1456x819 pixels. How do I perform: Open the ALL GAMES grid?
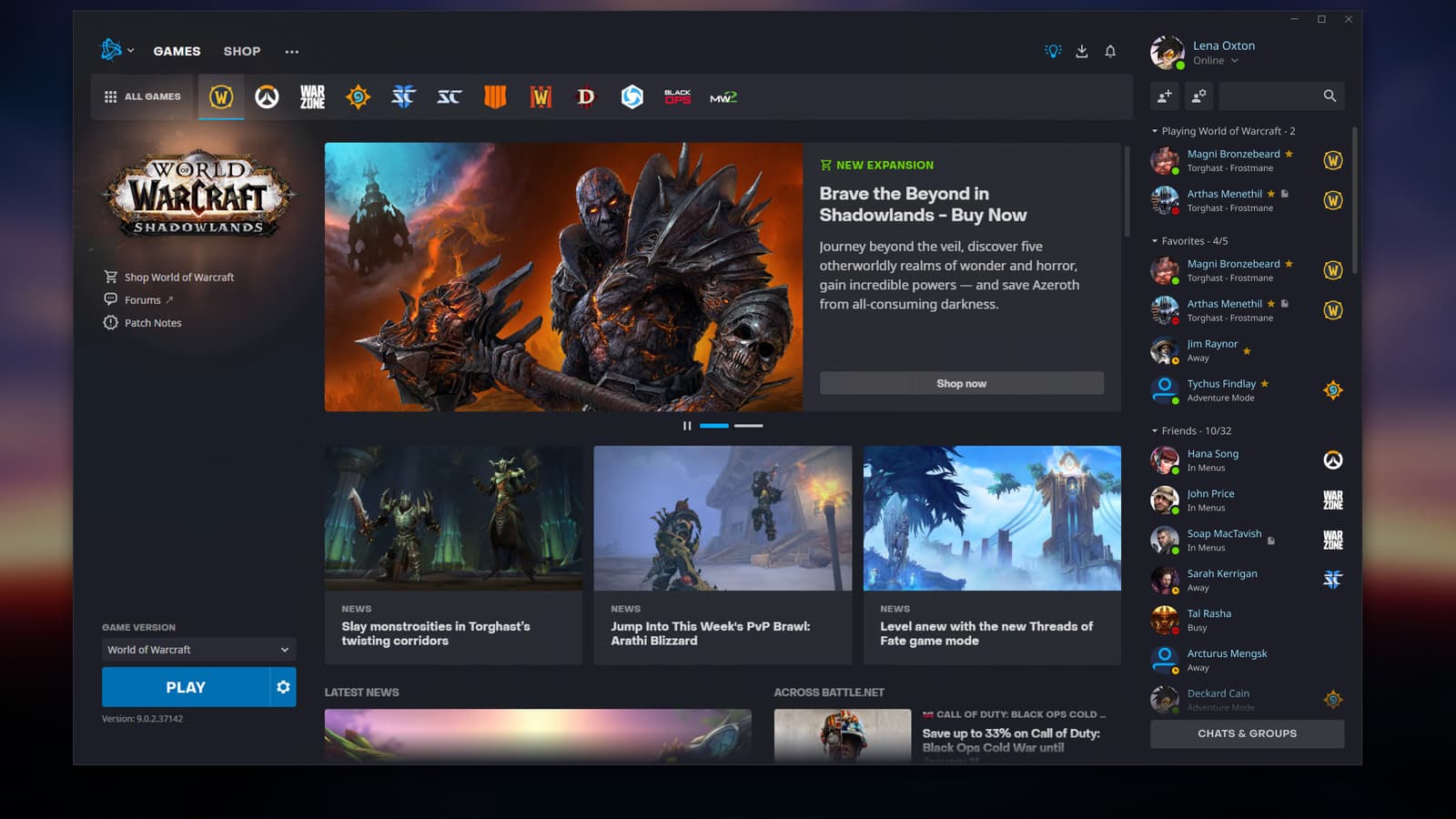[143, 96]
